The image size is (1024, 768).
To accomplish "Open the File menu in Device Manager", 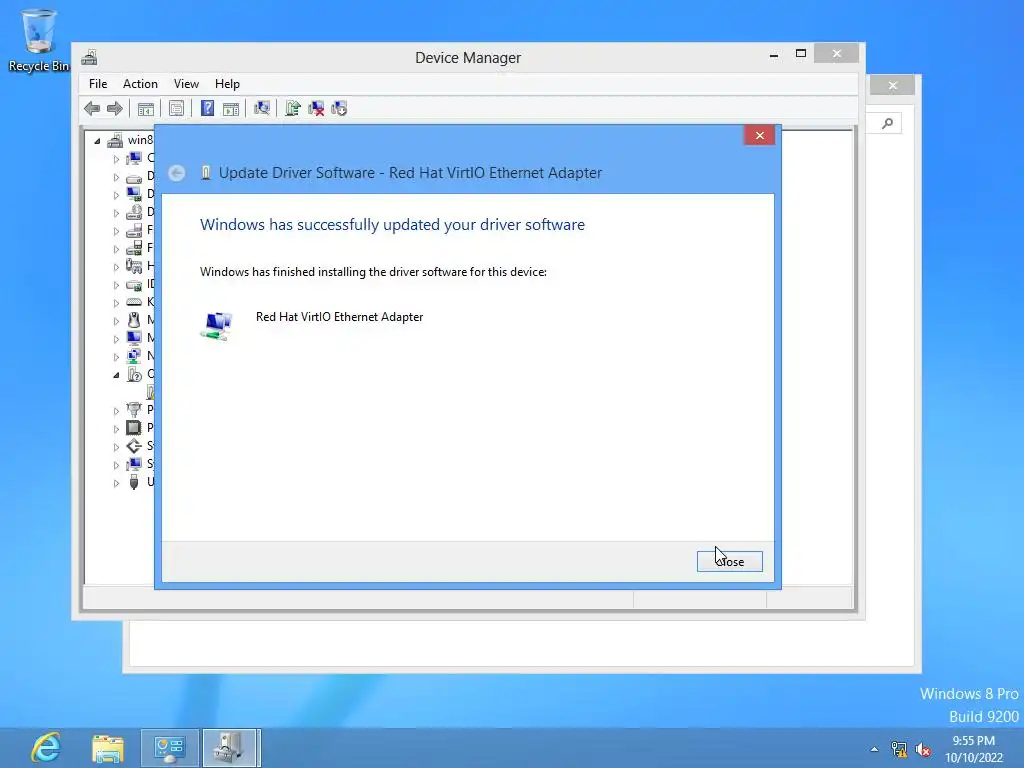I will (98, 84).
